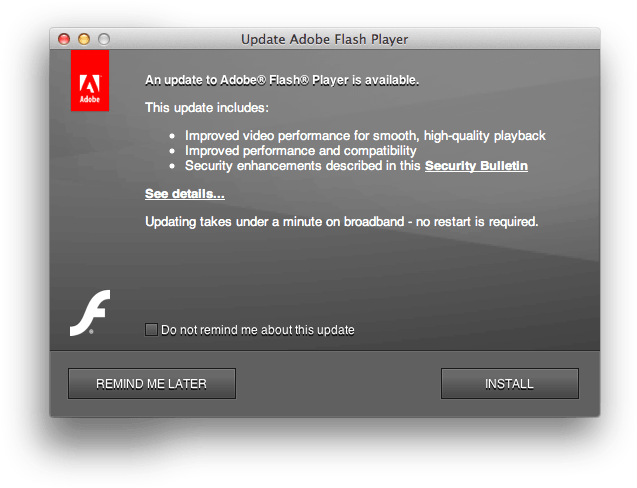Screen dimensions: 637x488
Task: Click the white Flash Player logo
Action: pos(90,313)
